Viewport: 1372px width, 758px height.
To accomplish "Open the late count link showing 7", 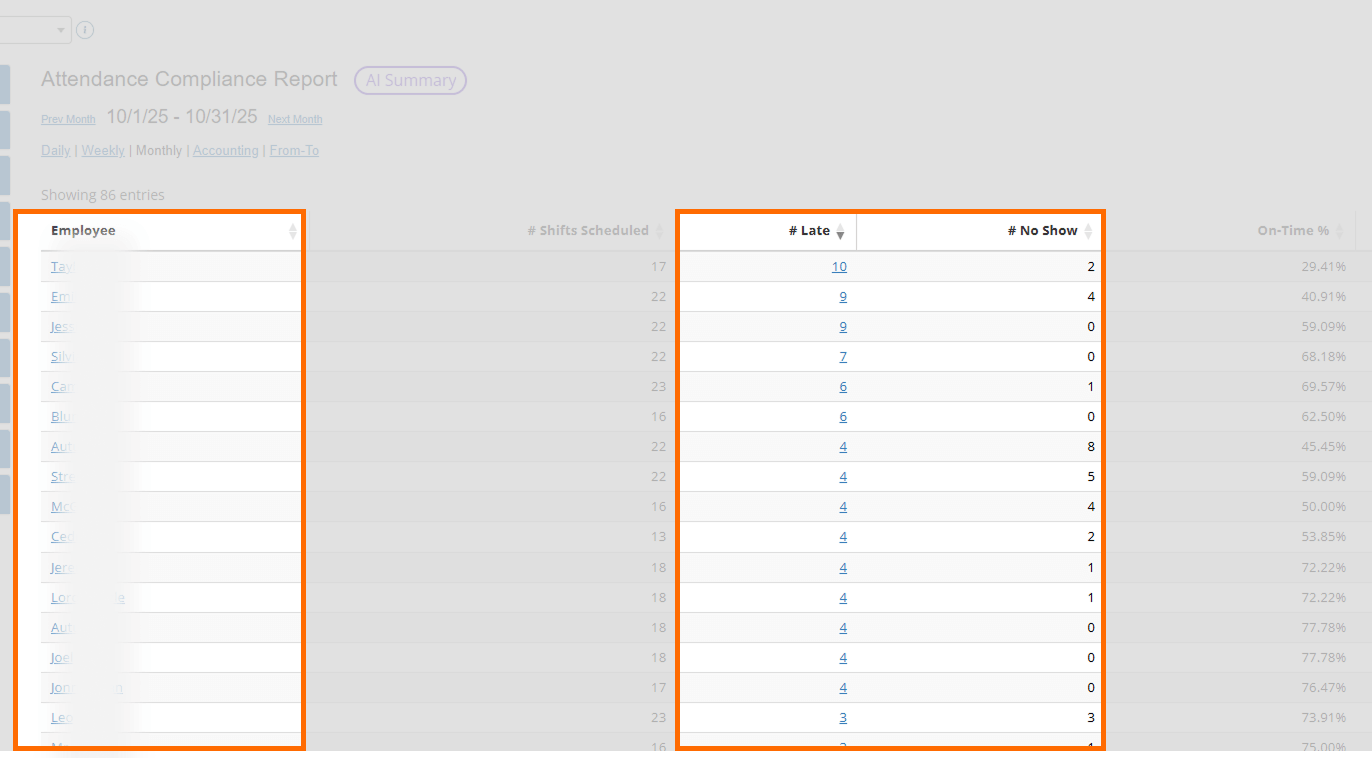I will (x=843, y=357).
